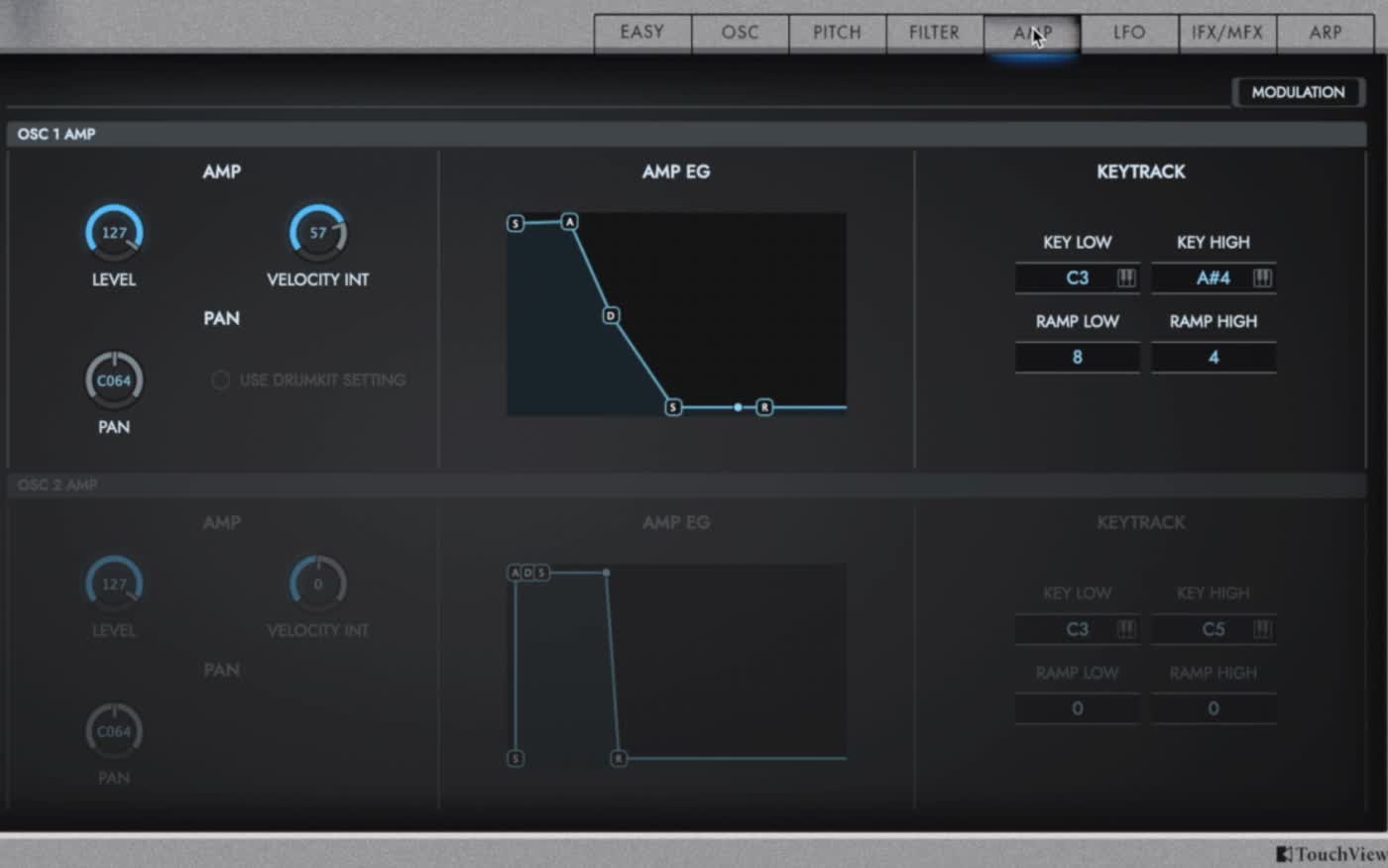The width and height of the screenshot is (1388, 868).
Task: Click keyboard icon next to Key High A#4
Action: pos(1262,278)
